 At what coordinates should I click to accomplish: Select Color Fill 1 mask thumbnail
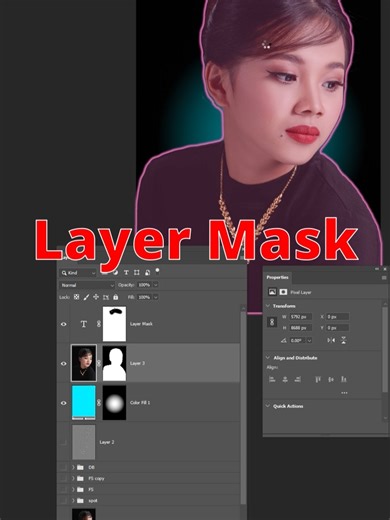(114, 402)
